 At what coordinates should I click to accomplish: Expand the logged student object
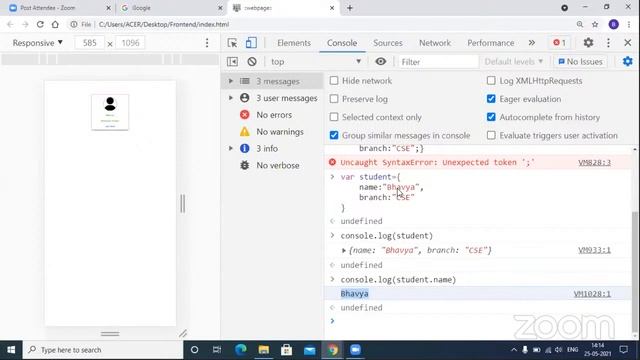coord(344,250)
